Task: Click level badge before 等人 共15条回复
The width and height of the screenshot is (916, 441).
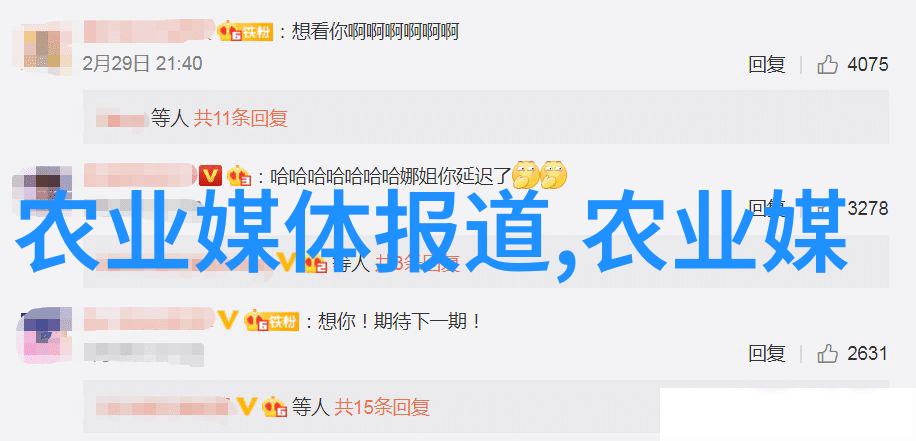Action: click(x=275, y=406)
